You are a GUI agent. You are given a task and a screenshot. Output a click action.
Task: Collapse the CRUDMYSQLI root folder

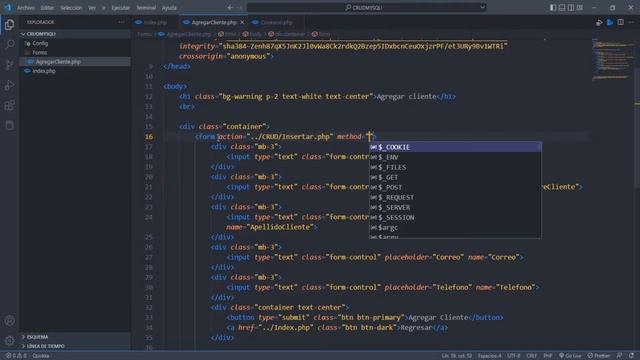pos(75,34)
